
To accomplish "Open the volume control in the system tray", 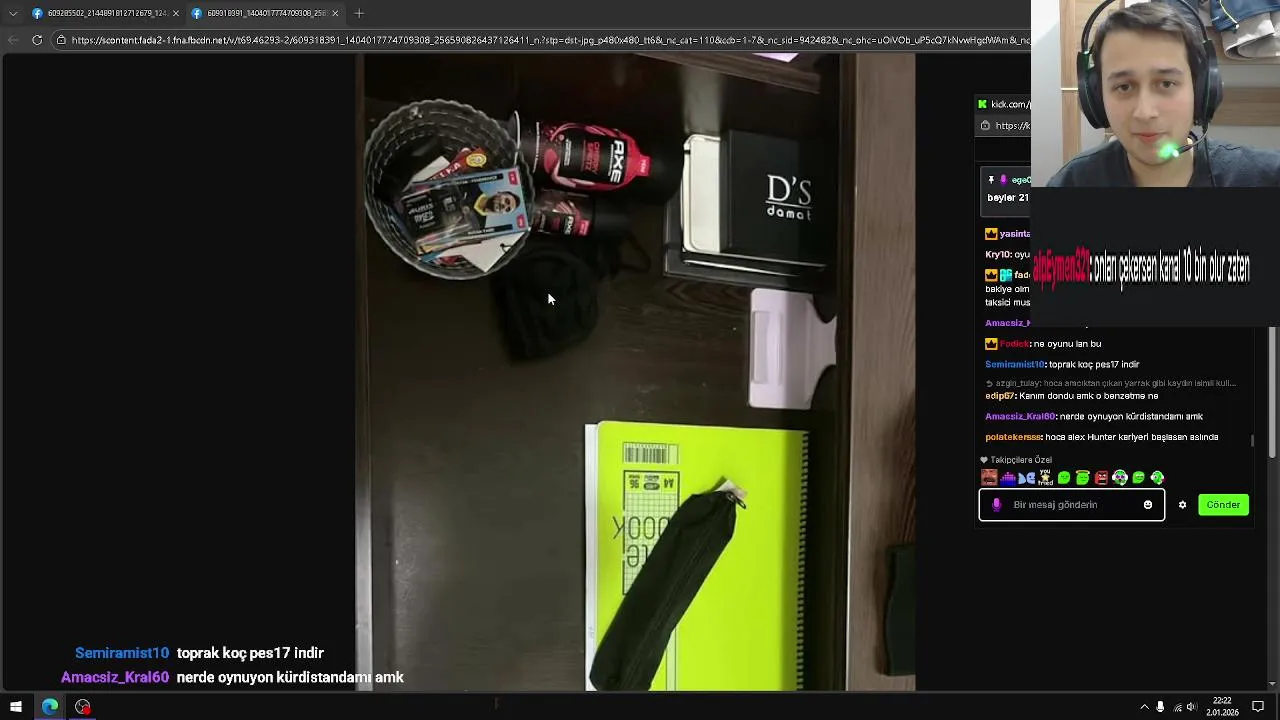I will [1191, 707].
